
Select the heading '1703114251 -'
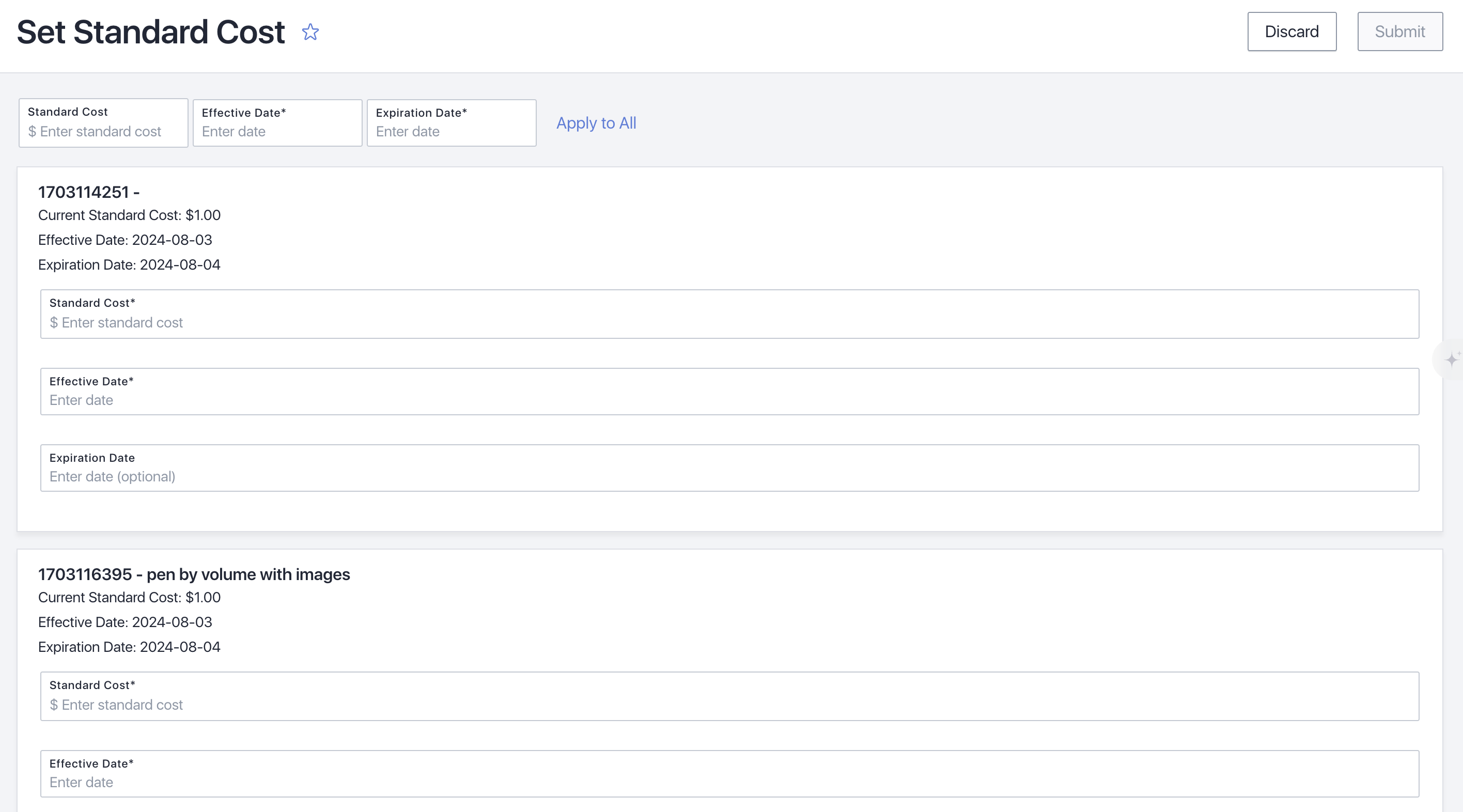point(89,193)
